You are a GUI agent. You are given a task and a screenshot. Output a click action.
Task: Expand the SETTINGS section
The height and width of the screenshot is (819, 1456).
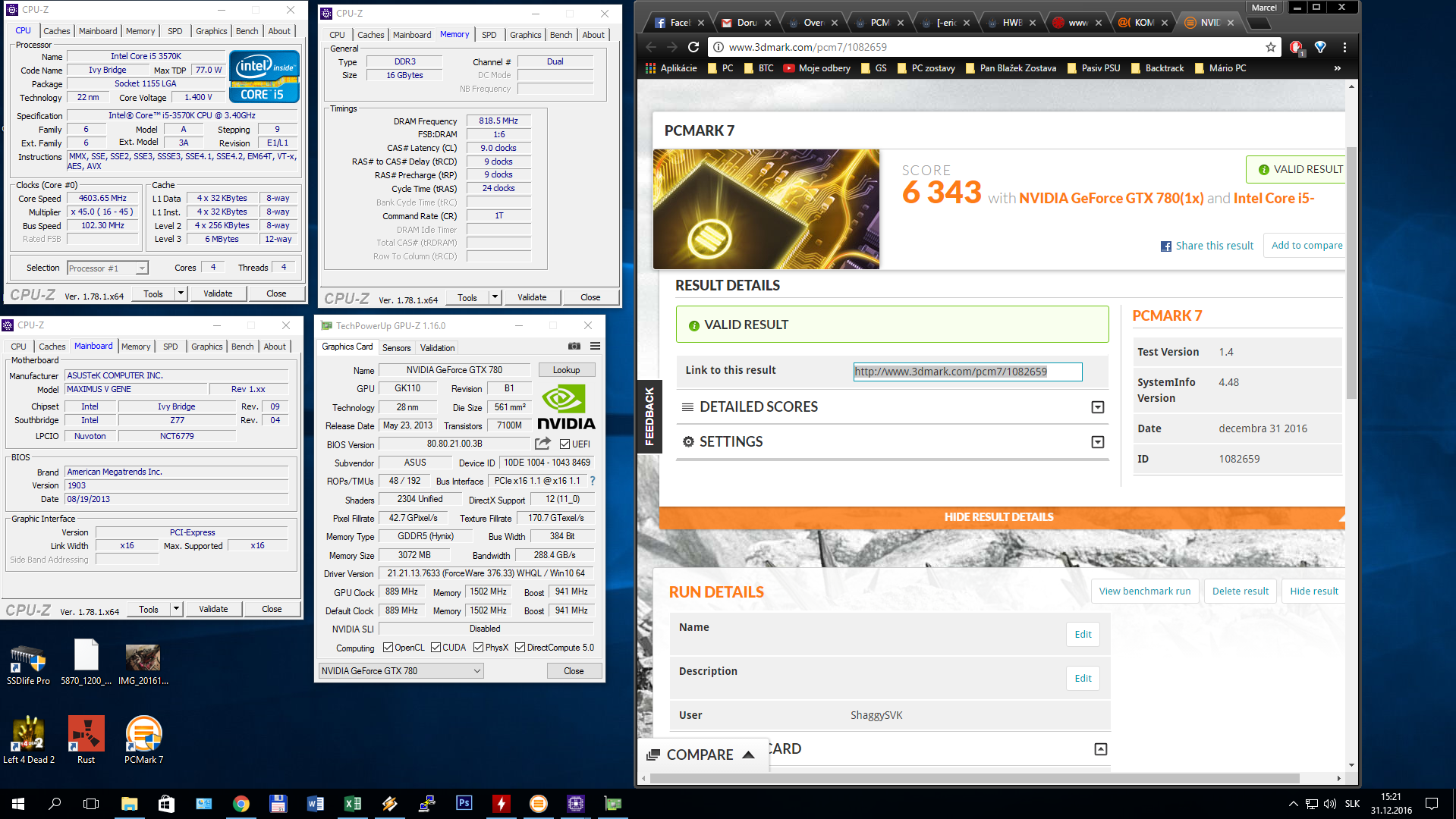click(1097, 442)
